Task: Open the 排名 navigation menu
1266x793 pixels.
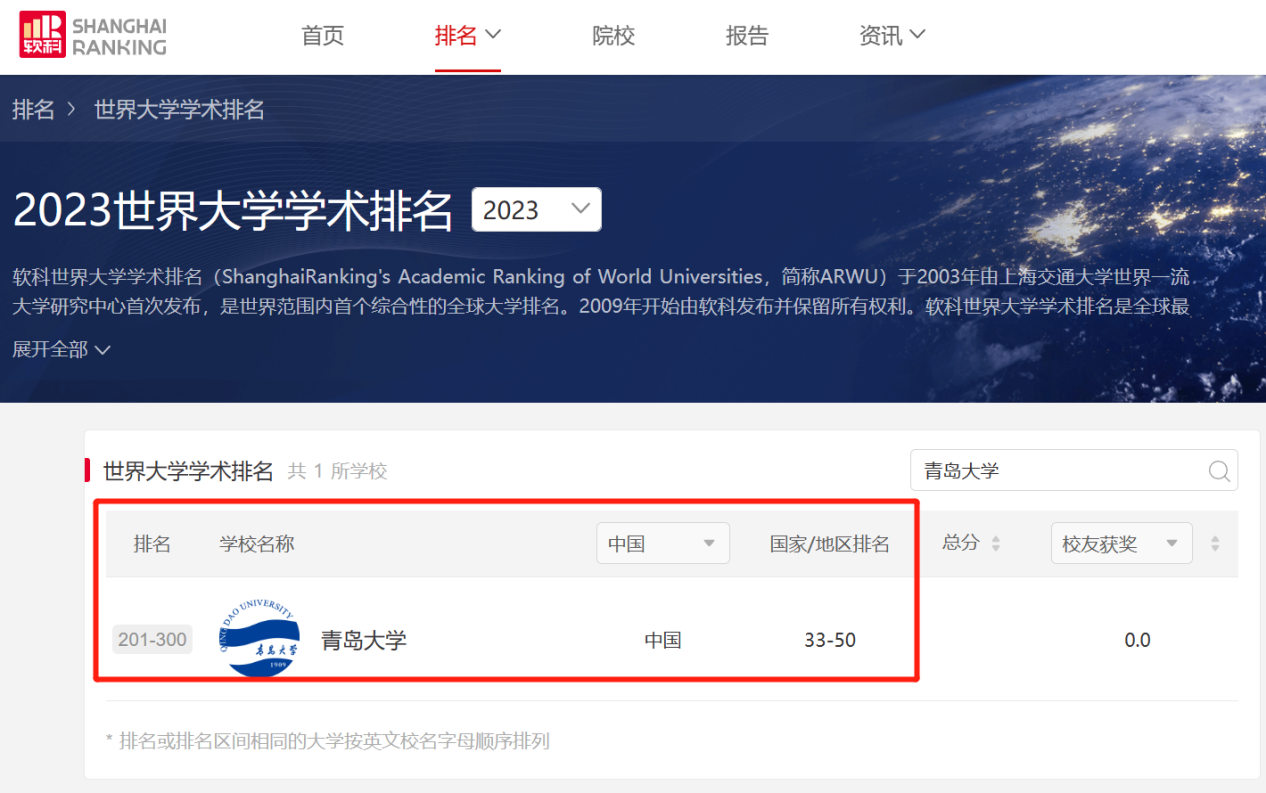Action: click(x=467, y=36)
